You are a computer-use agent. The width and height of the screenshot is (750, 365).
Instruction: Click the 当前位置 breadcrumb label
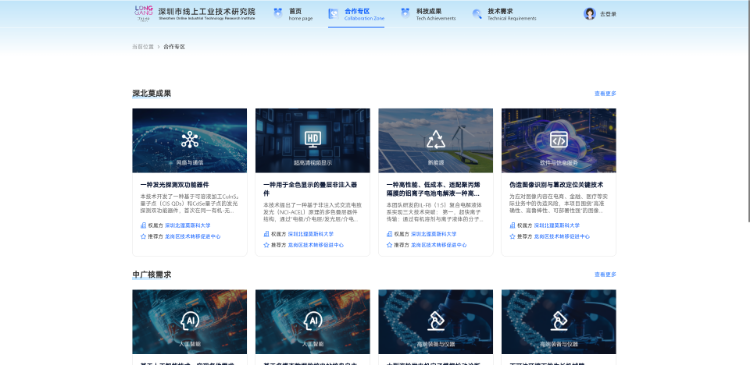(143, 47)
